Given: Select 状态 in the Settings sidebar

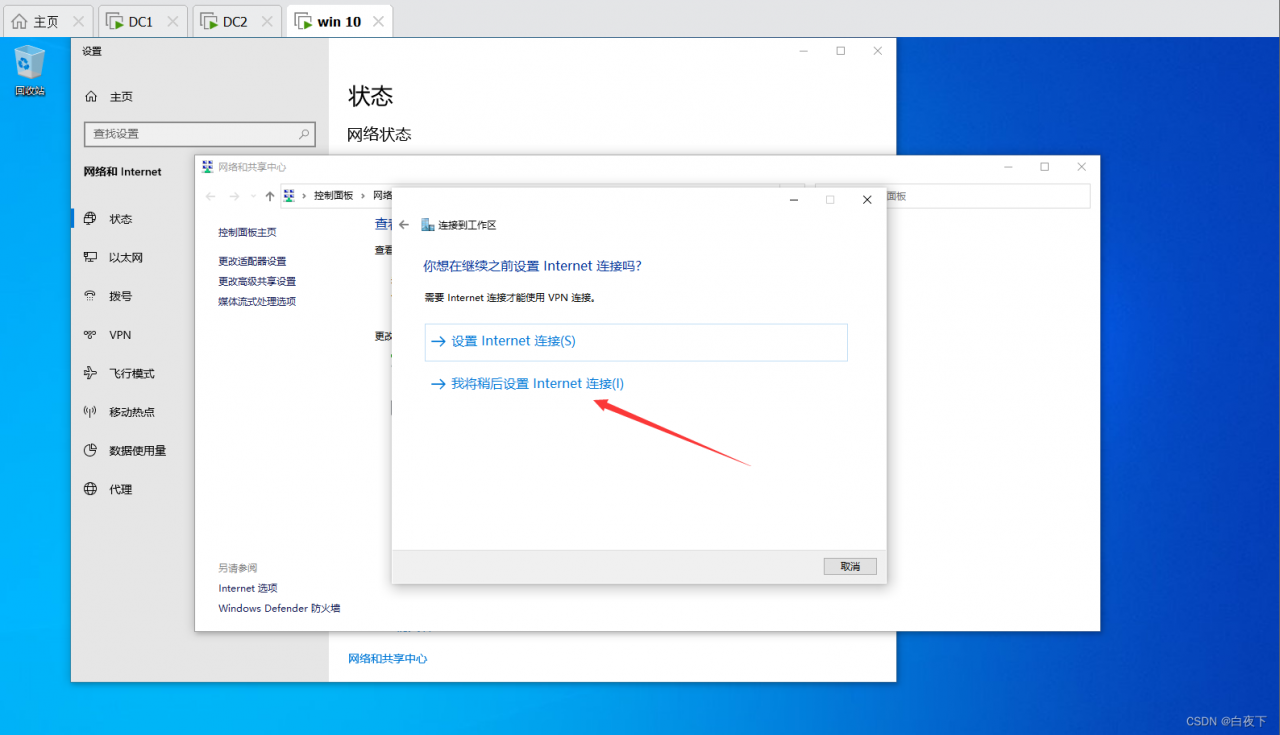Looking at the screenshot, I should click(x=109, y=219).
